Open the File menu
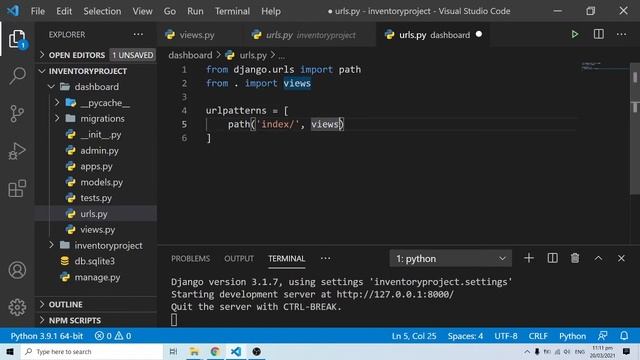Image resolution: width=640 pixels, height=360 pixels. 38,11
